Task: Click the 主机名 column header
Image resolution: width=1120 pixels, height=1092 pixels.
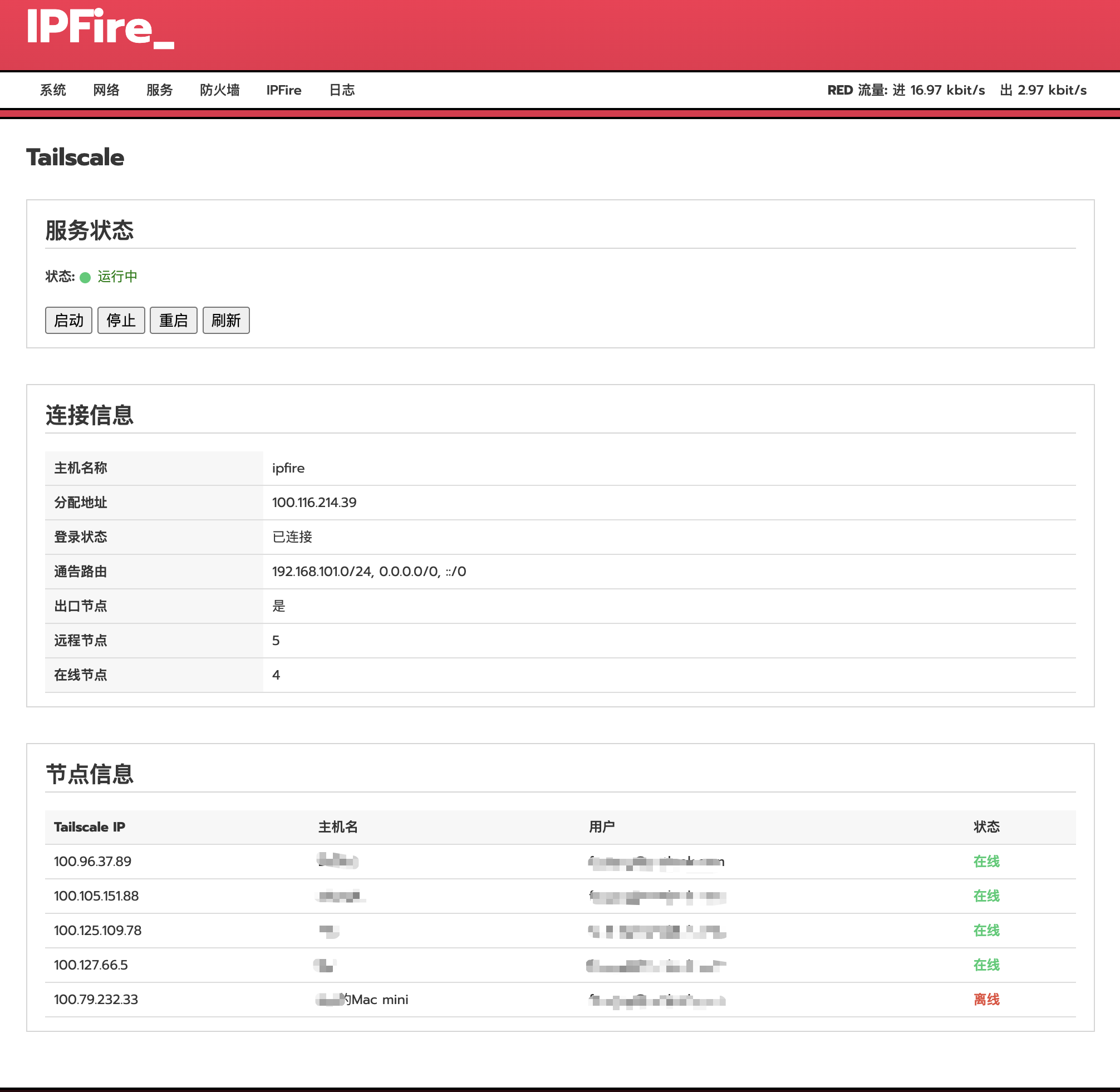Action: pos(338,827)
